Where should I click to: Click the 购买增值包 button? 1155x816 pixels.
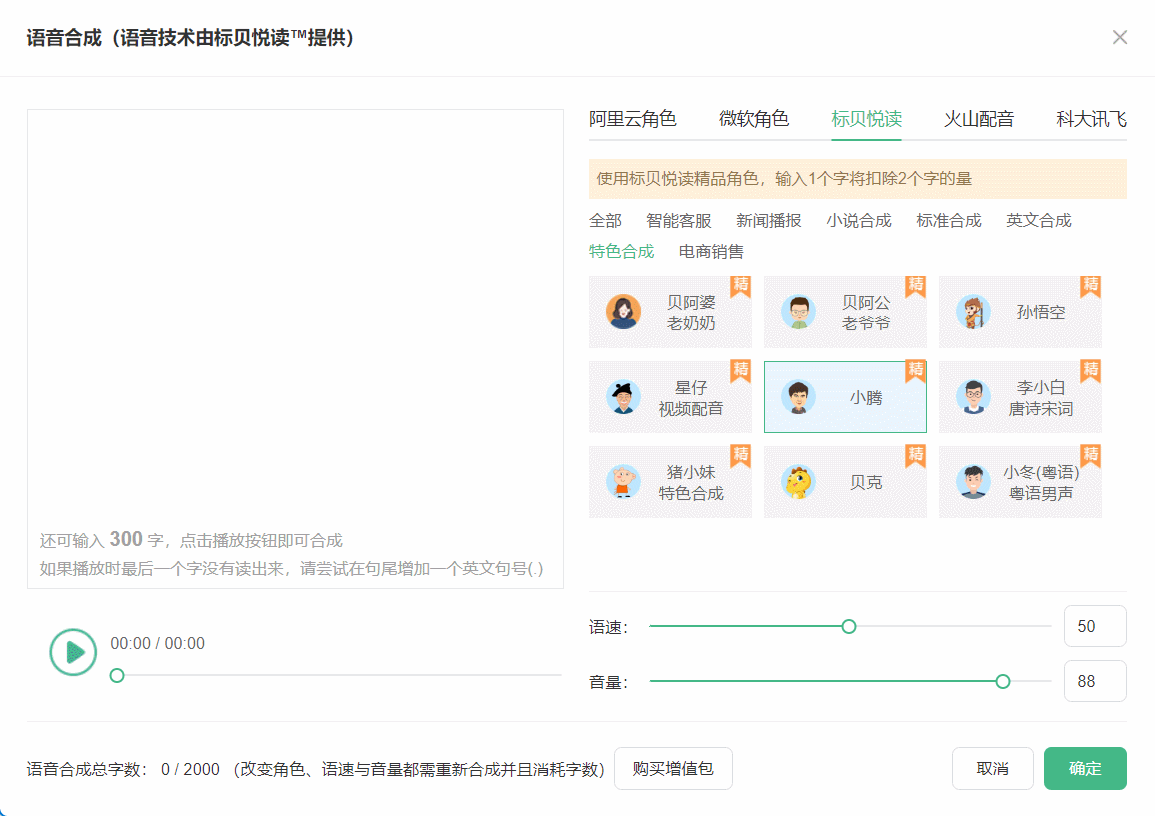pyautogui.click(x=673, y=769)
